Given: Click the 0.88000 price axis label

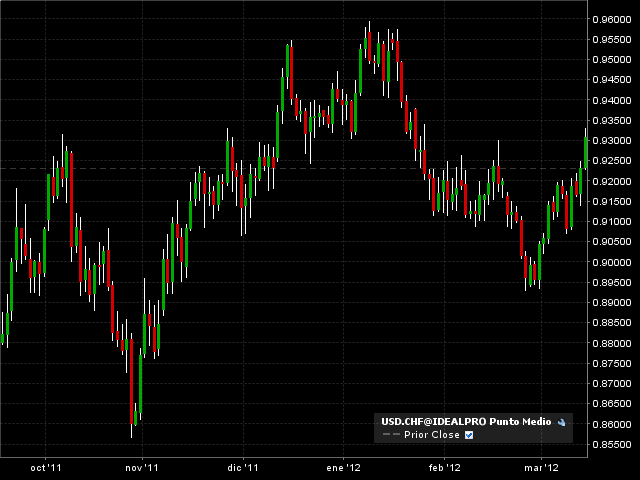Looking at the screenshot, I should pos(612,343).
